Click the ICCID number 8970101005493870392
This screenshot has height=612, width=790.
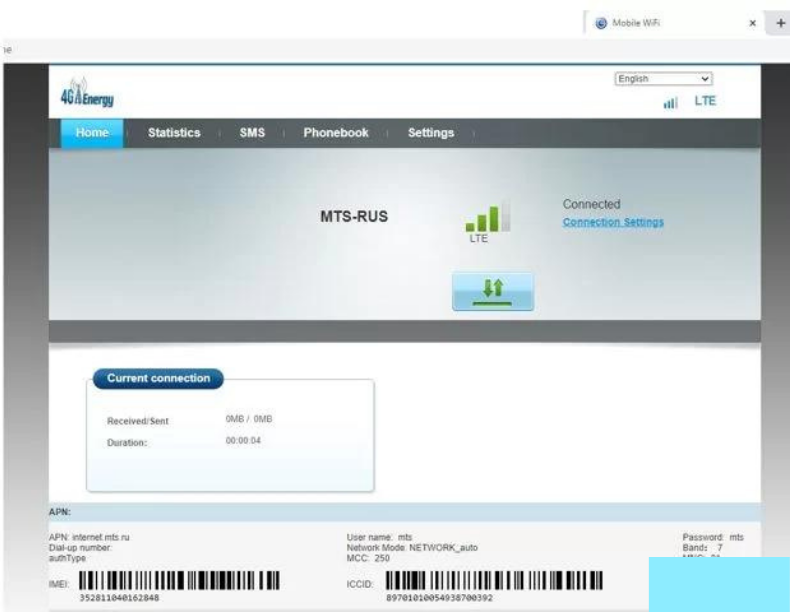pos(439,598)
